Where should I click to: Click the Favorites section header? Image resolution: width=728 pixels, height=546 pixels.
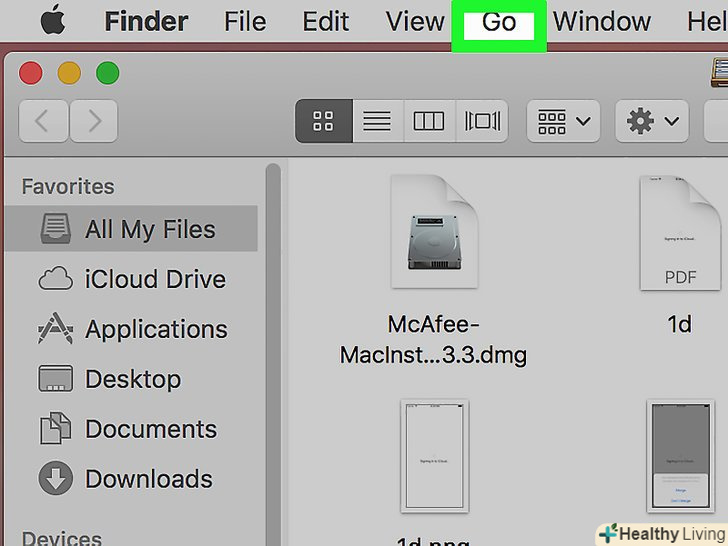point(68,187)
